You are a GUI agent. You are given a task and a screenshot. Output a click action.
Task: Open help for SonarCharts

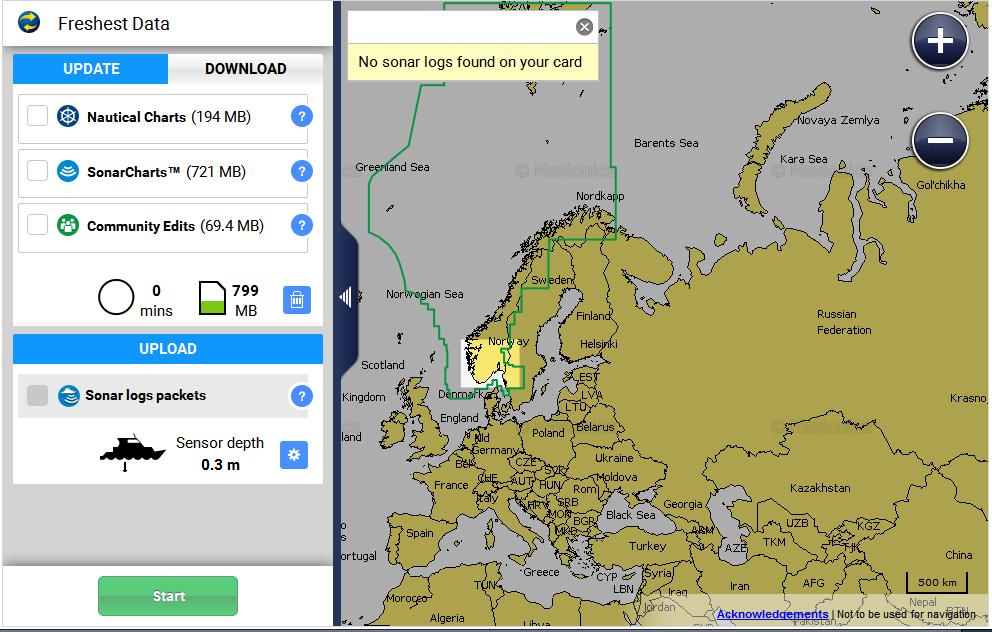click(302, 171)
